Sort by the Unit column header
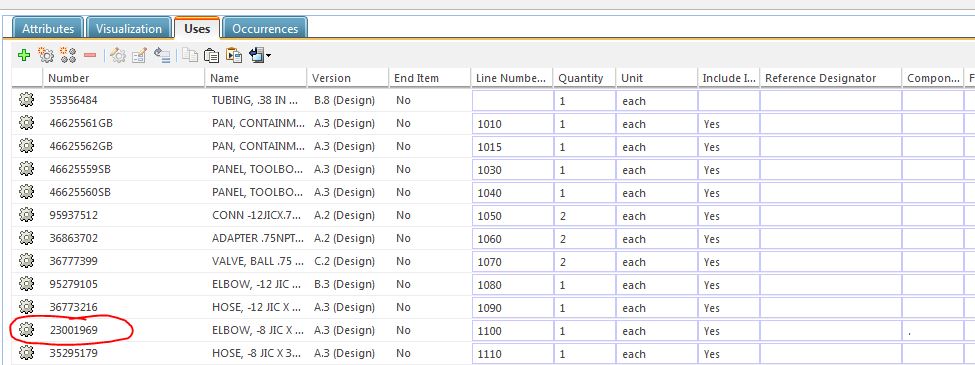This screenshot has height=365, width=975. (657, 78)
